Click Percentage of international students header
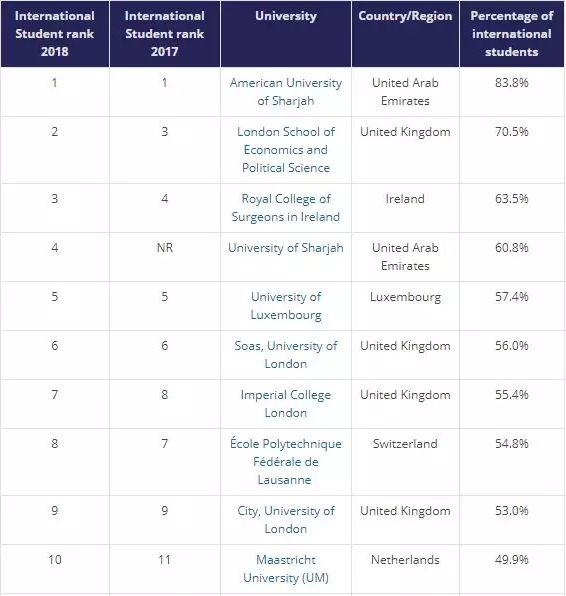 click(x=512, y=34)
